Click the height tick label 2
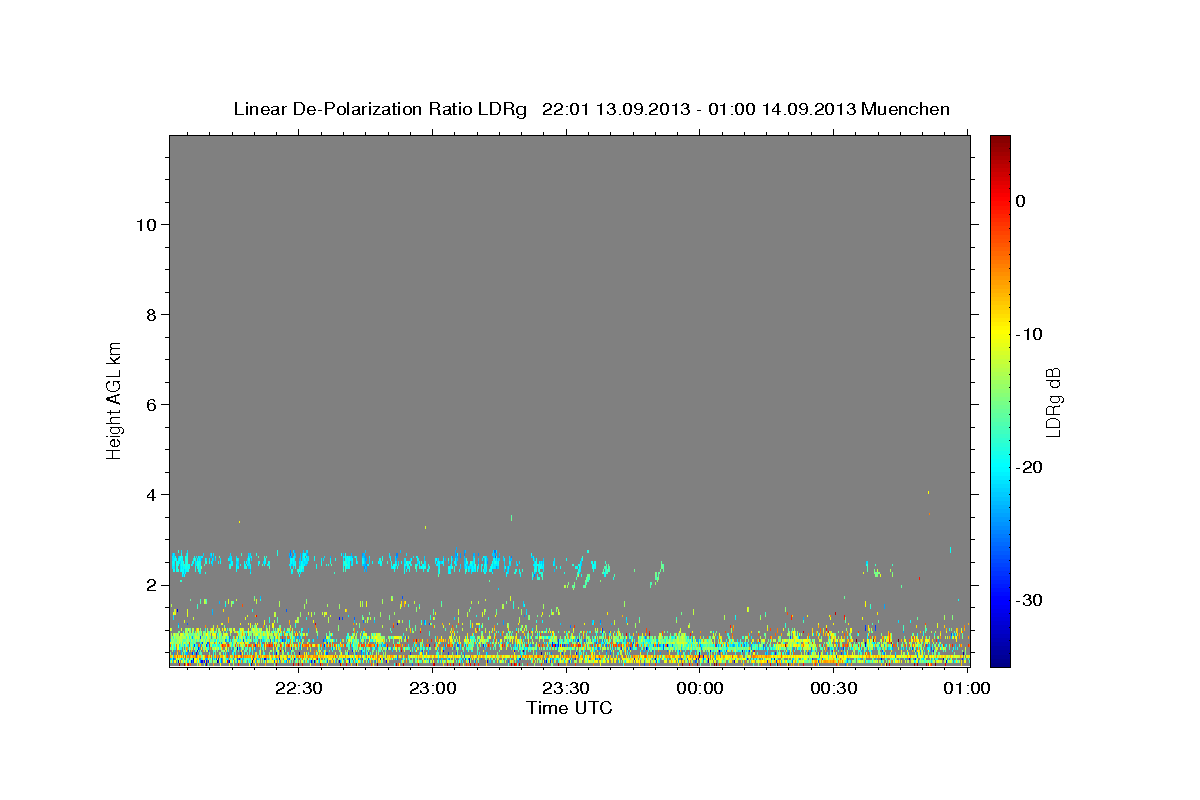This screenshot has height=800, width=1200. [x=150, y=585]
